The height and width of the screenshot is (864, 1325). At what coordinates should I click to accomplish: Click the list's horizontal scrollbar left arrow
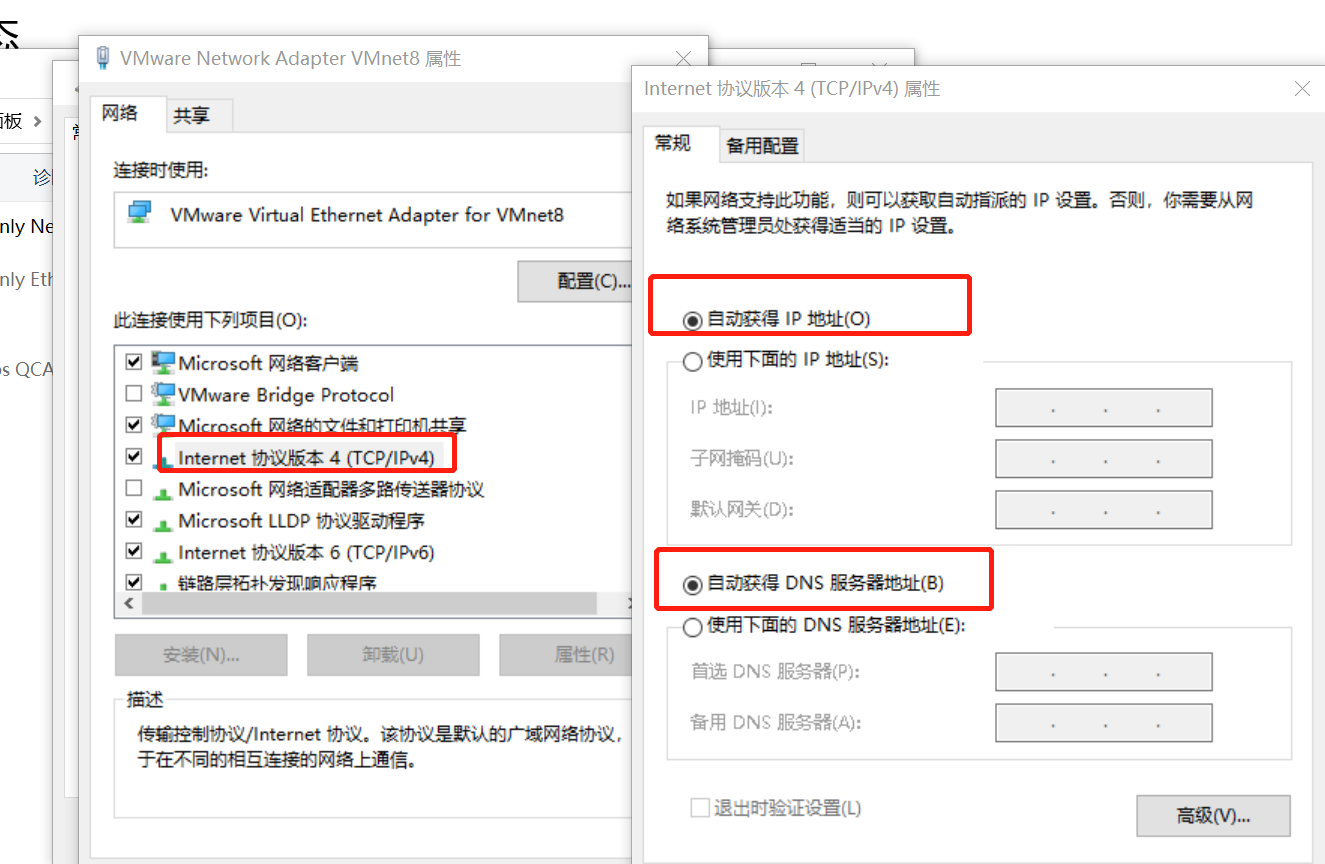tap(128, 604)
